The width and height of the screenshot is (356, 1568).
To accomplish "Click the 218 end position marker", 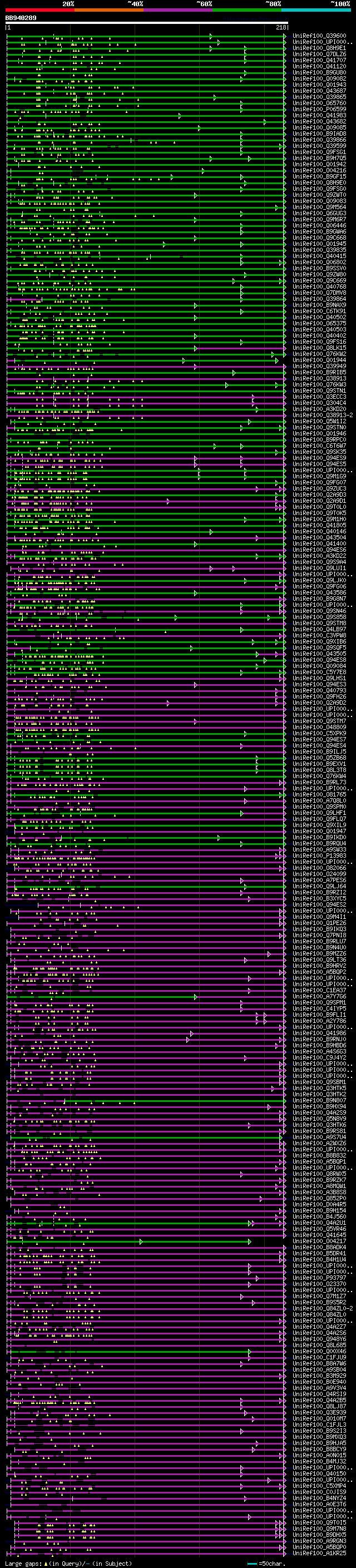I will (x=281, y=27).
